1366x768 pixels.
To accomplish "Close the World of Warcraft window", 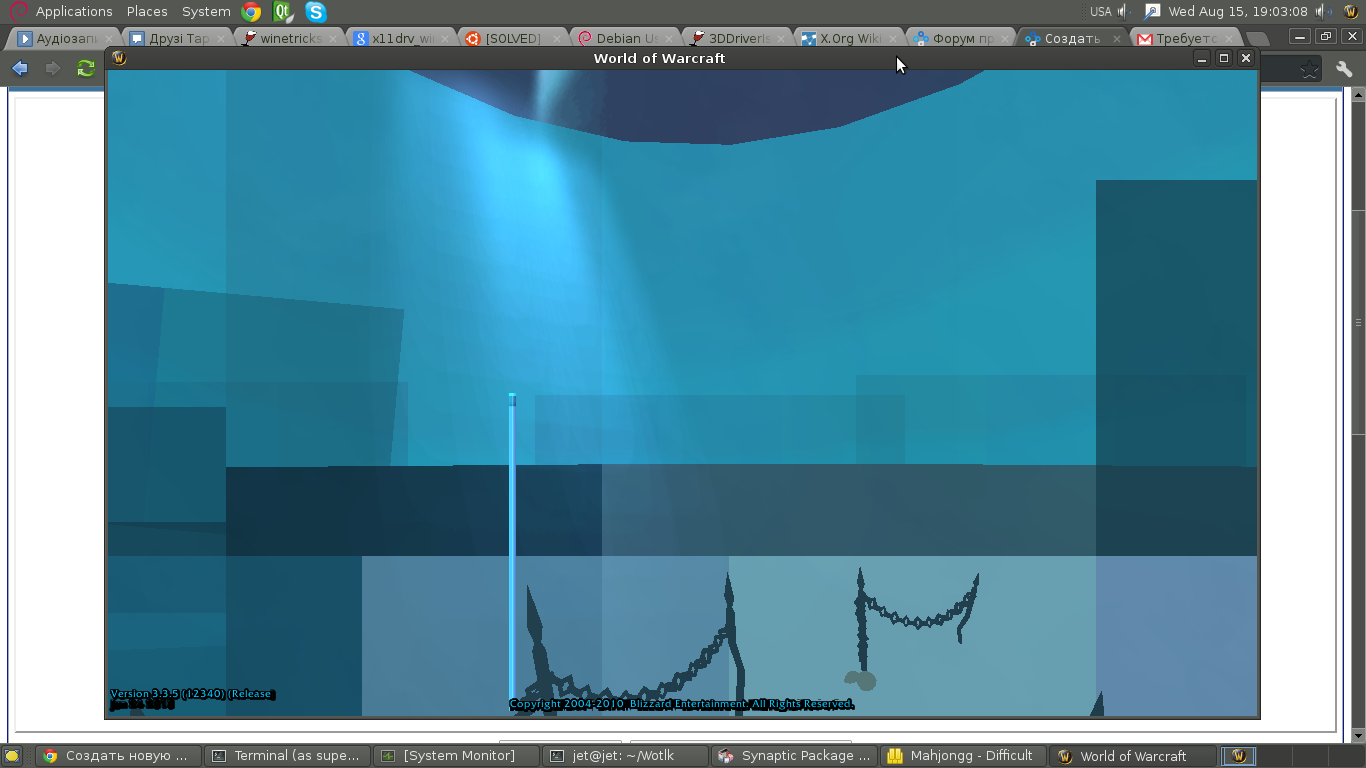I will coord(1245,58).
